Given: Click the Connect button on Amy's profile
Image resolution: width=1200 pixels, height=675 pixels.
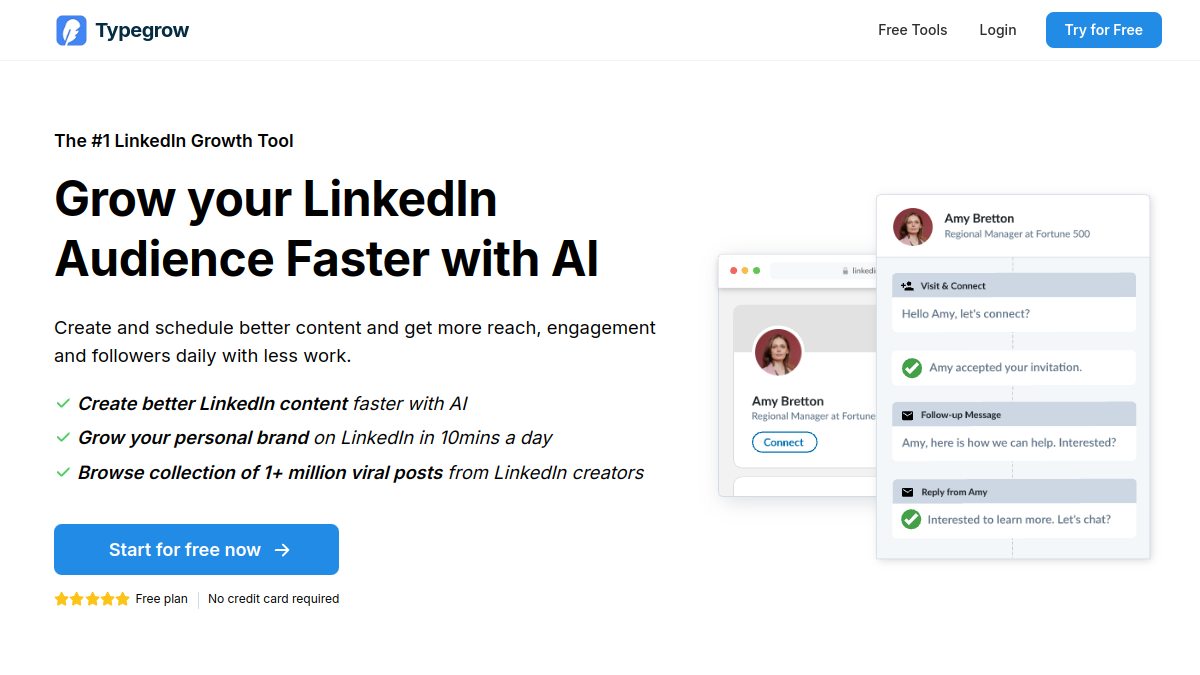Looking at the screenshot, I should (784, 442).
